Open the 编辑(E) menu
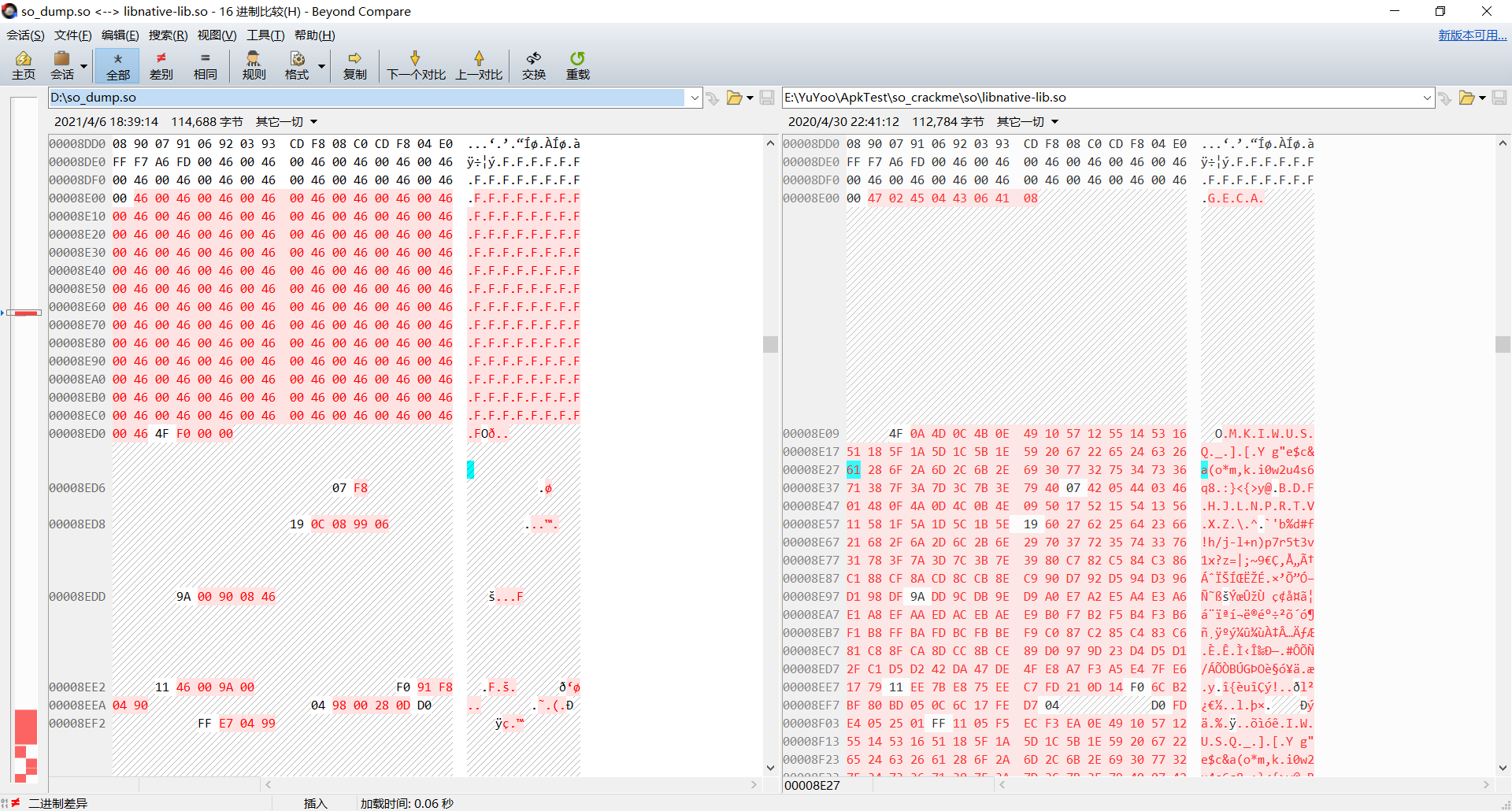 coord(120,35)
